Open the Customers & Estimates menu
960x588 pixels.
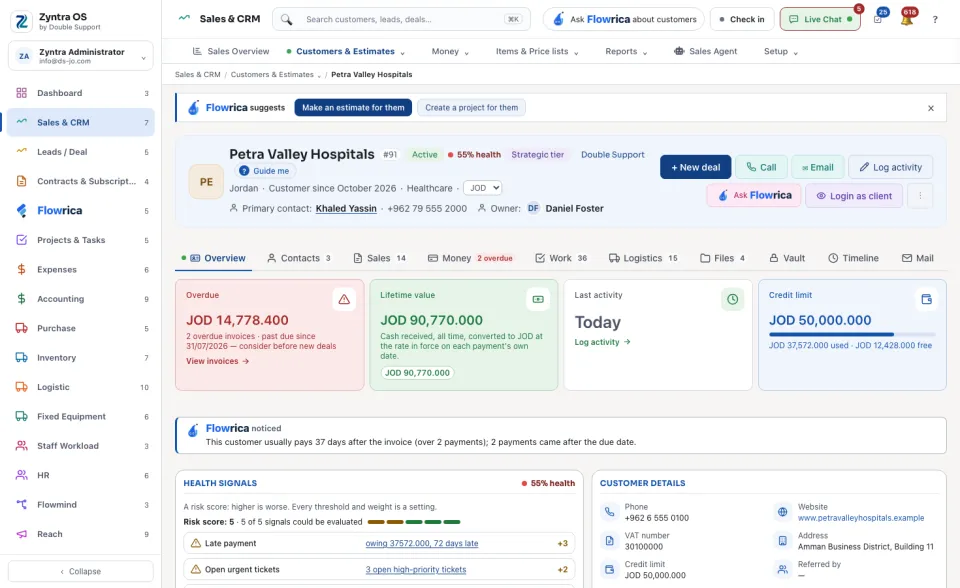click(346, 51)
